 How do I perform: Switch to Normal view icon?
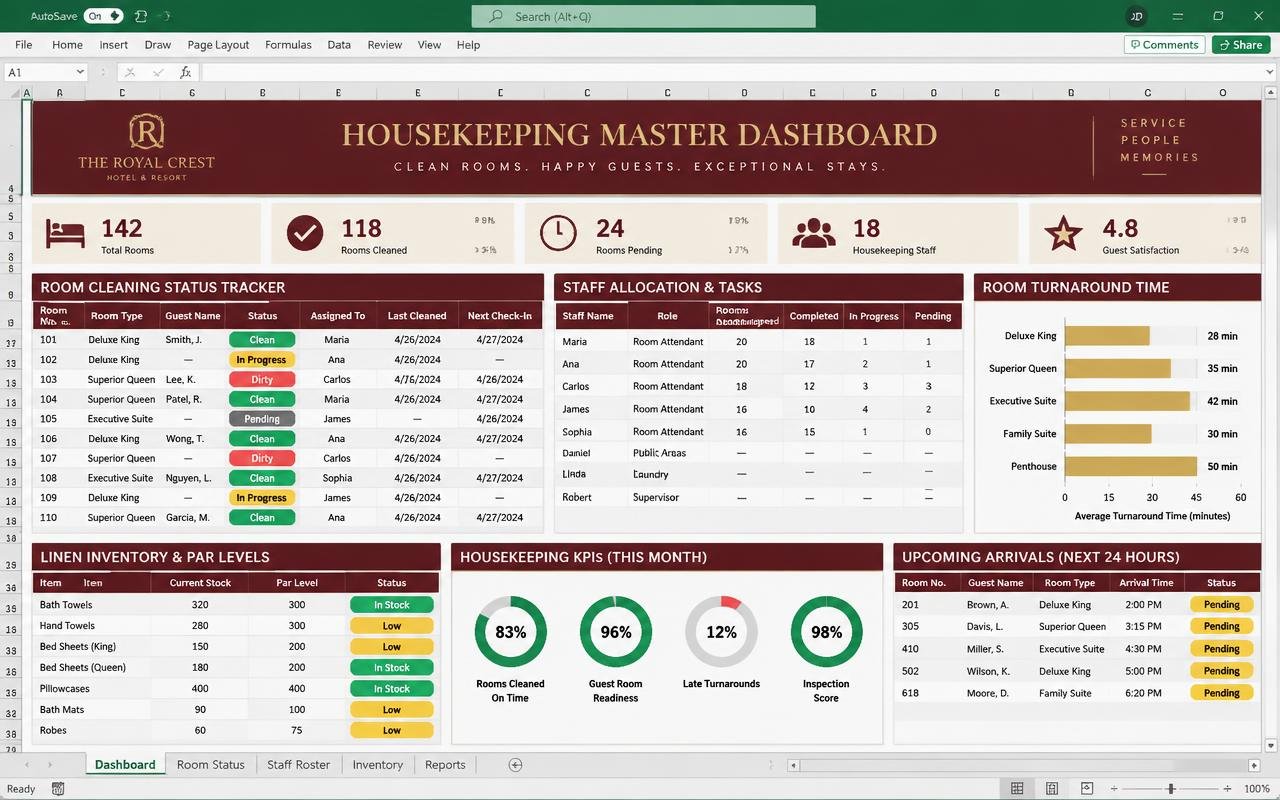tap(1017, 789)
